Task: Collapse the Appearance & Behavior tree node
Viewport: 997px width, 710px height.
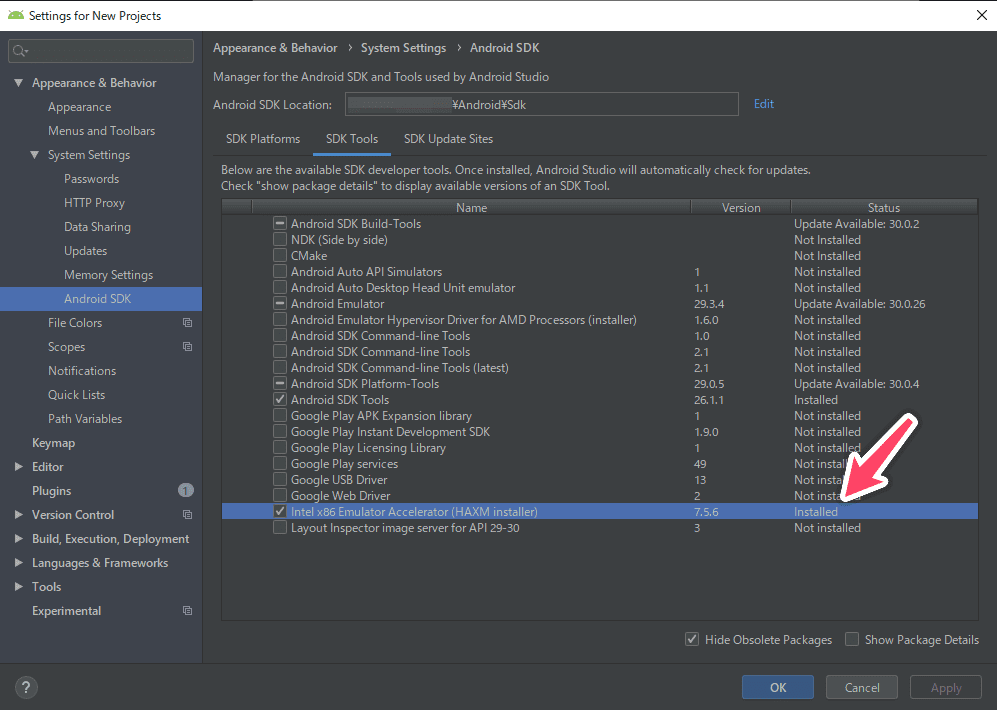Action: [18, 83]
